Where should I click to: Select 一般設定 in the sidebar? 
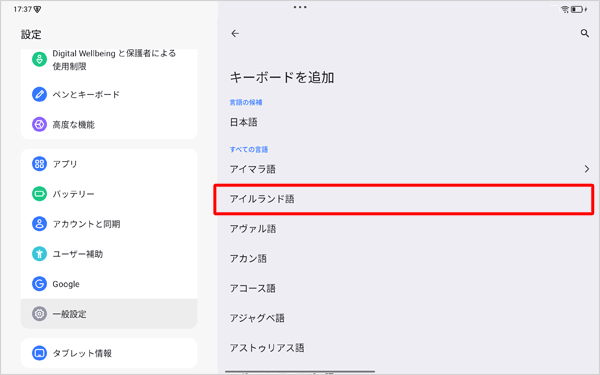click(109, 314)
